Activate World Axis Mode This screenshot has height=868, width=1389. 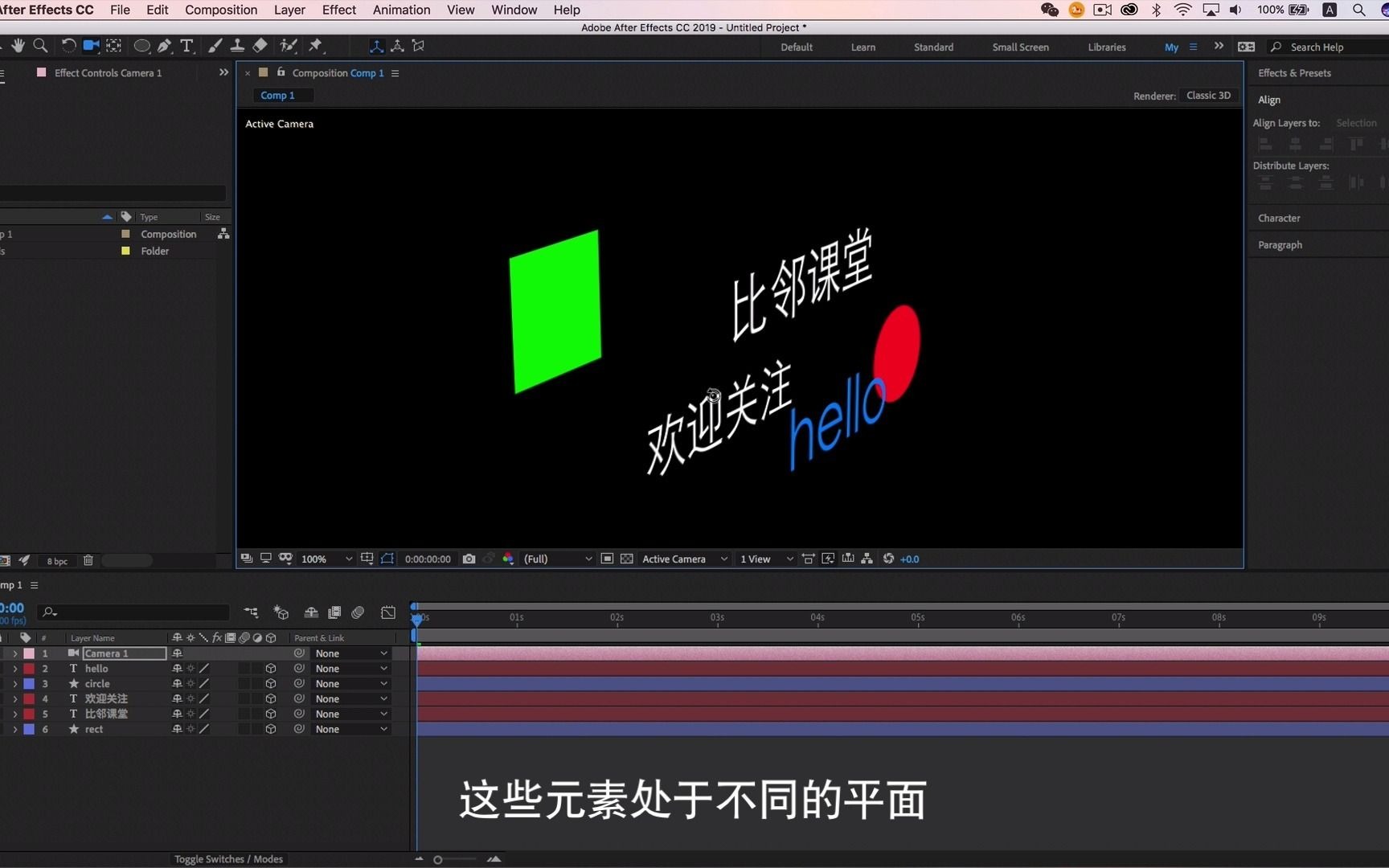coord(397,46)
